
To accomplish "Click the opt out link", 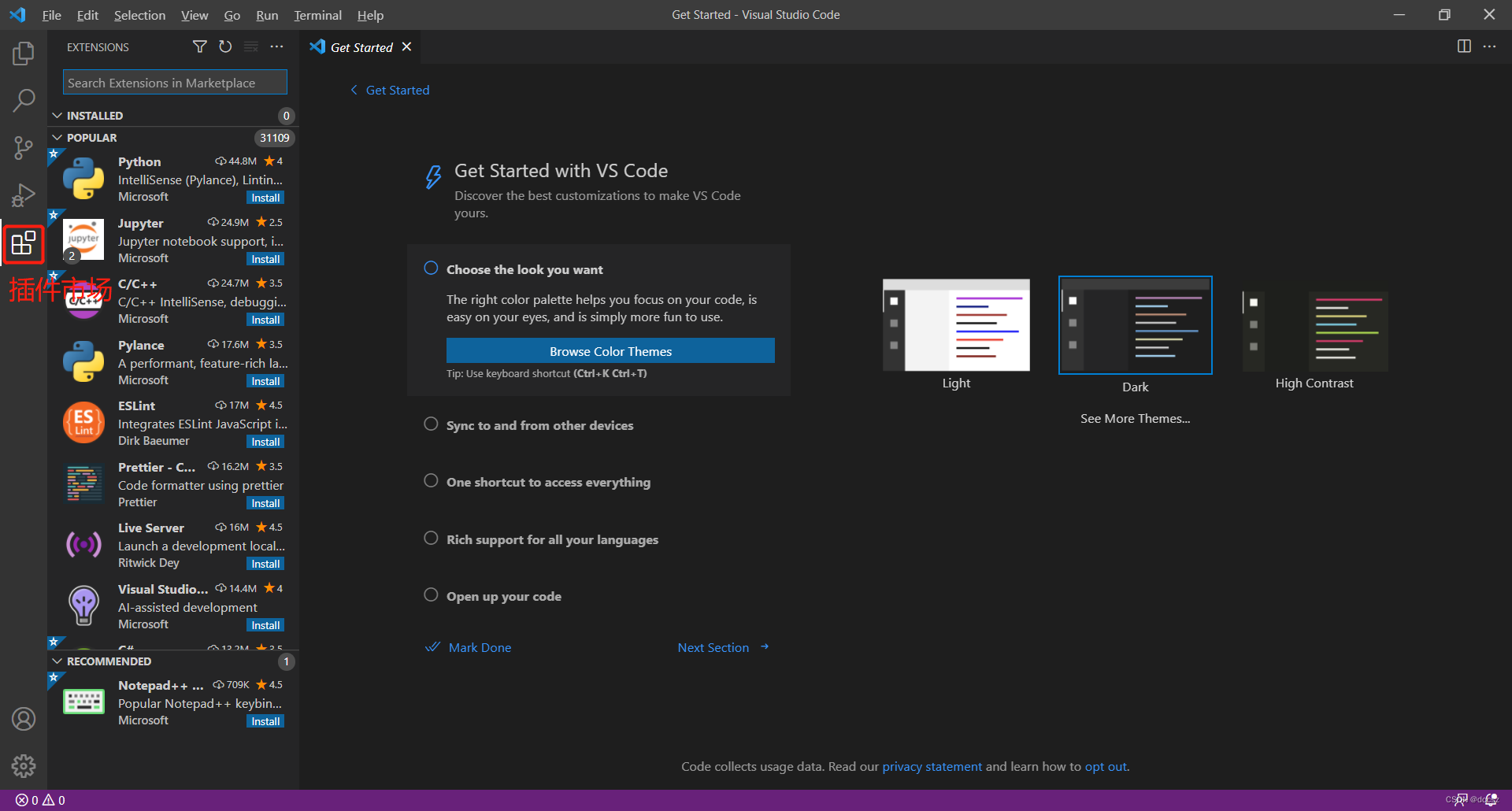I will point(1106,766).
